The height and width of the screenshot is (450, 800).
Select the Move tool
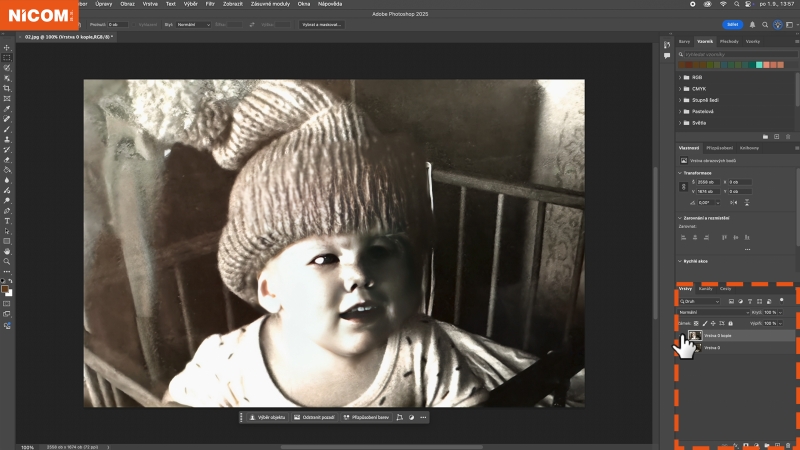(7, 48)
